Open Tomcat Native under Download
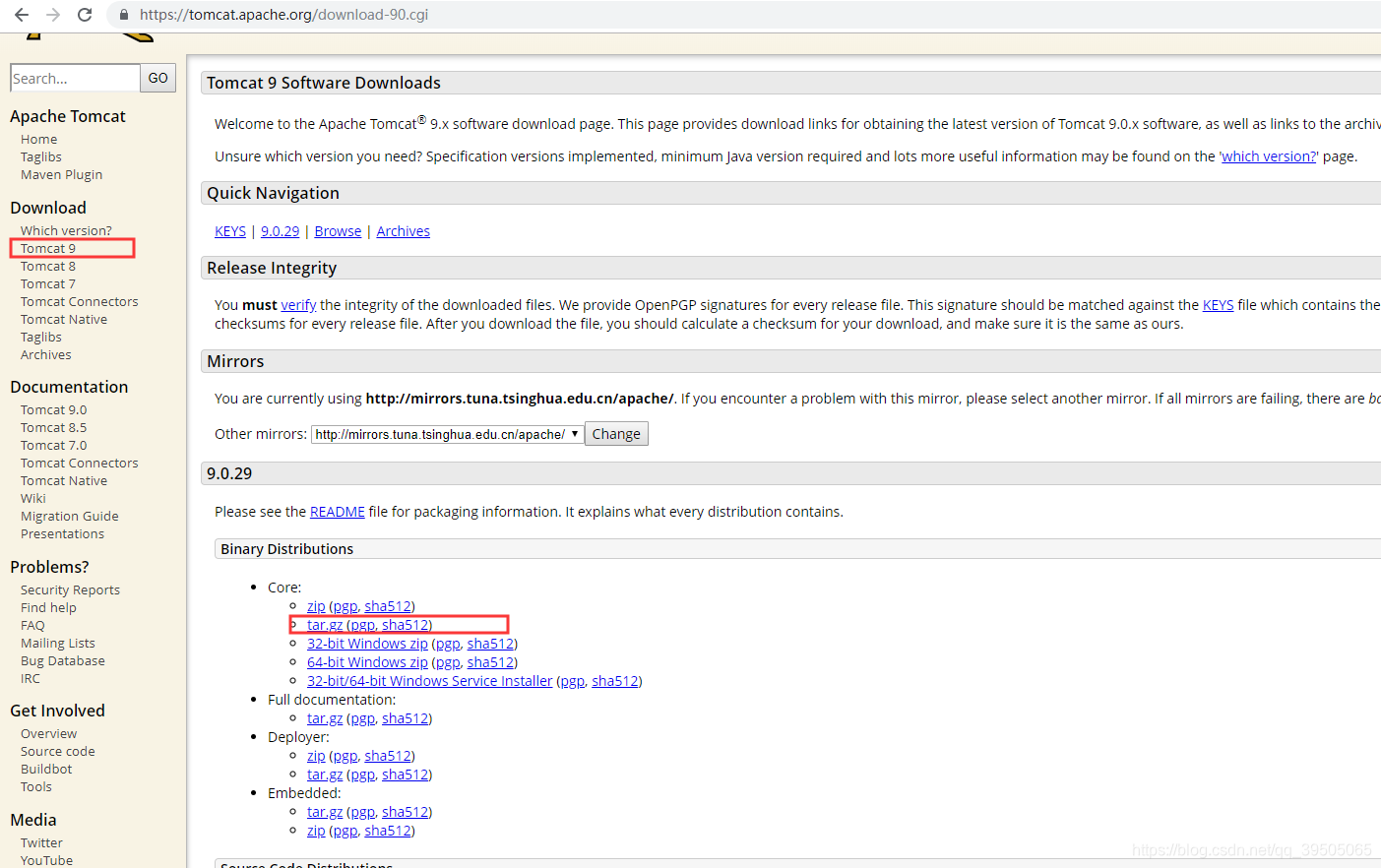This screenshot has height=868, width=1381. [x=64, y=319]
